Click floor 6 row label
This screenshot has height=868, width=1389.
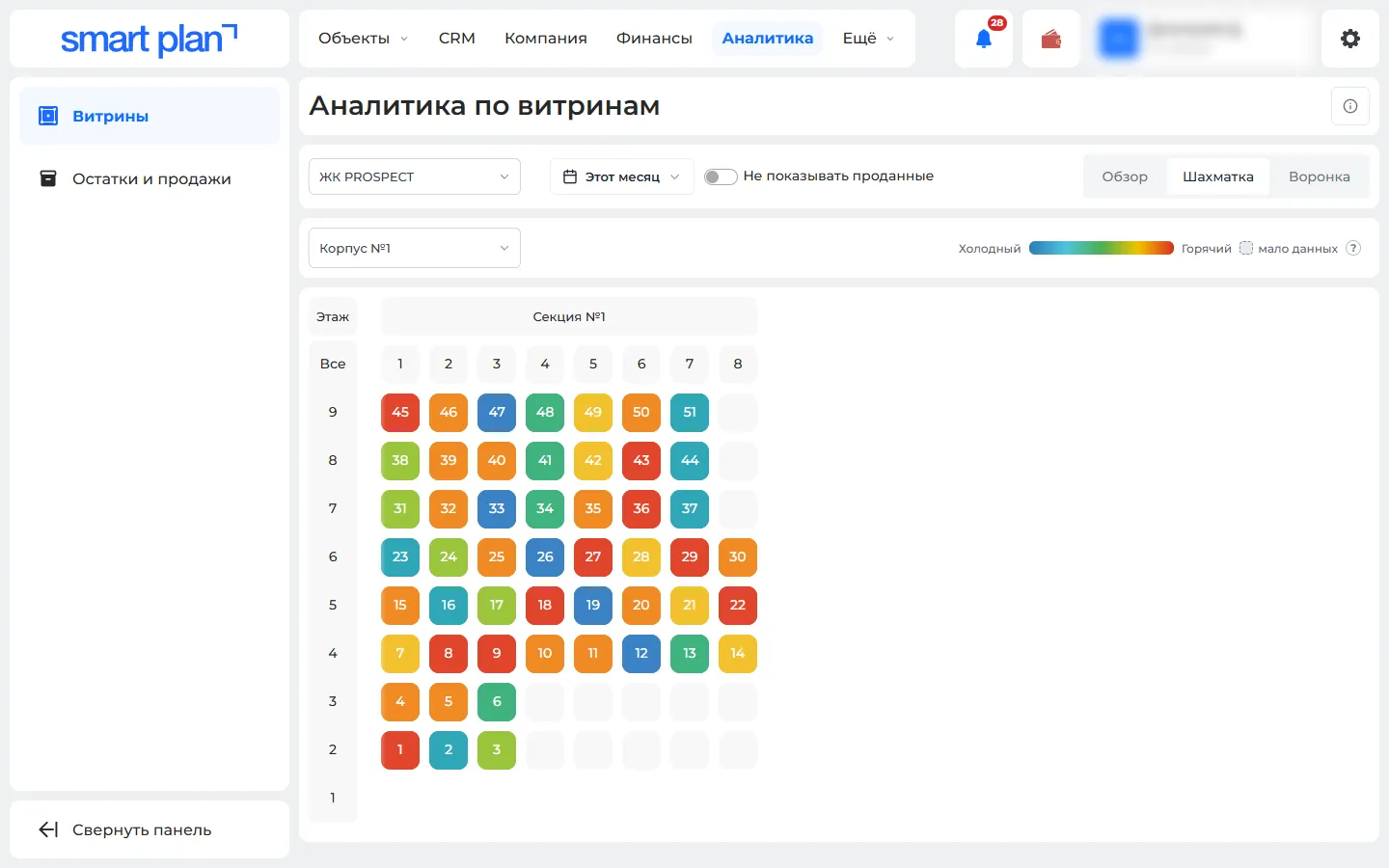coord(333,556)
